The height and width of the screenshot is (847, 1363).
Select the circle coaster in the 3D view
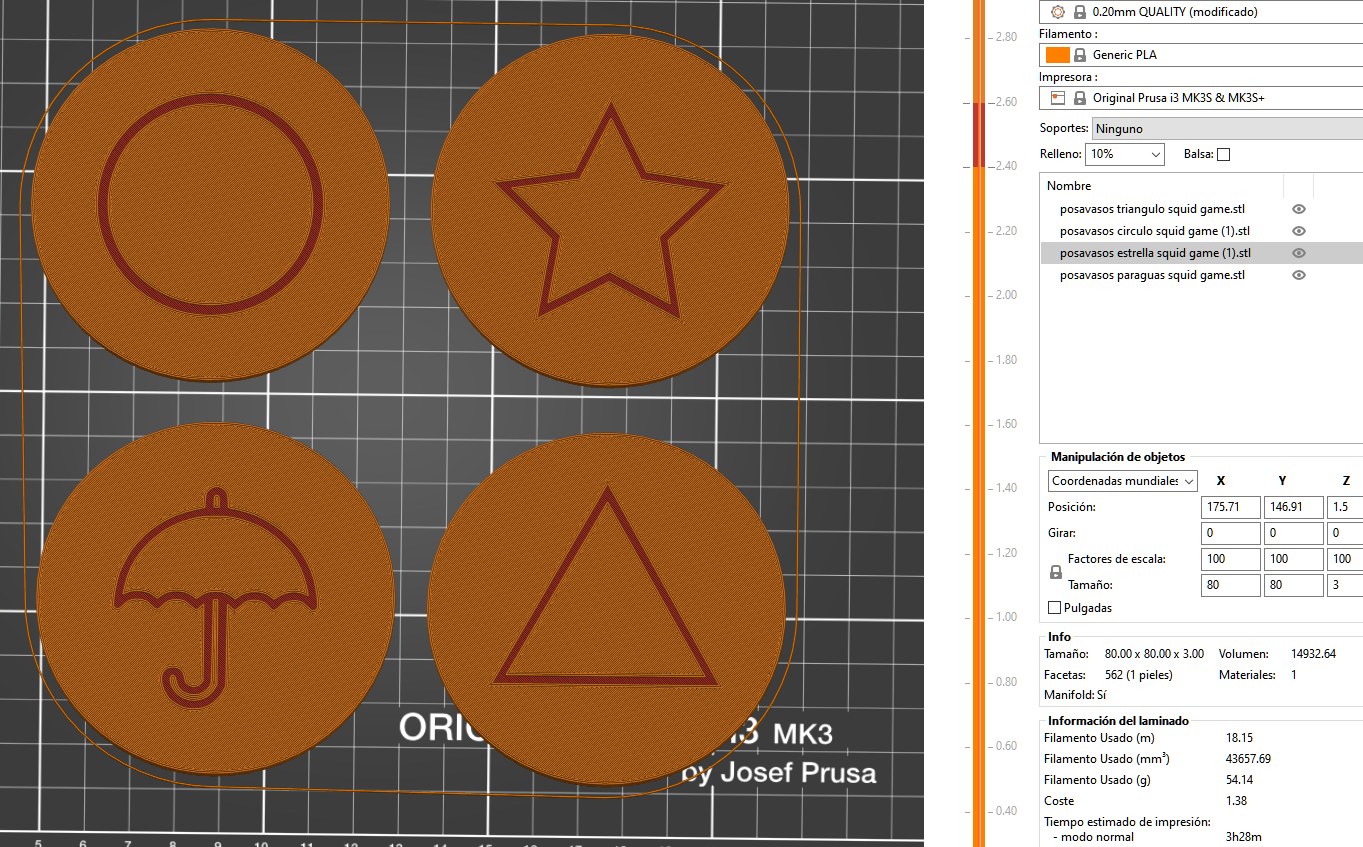click(211, 205)
